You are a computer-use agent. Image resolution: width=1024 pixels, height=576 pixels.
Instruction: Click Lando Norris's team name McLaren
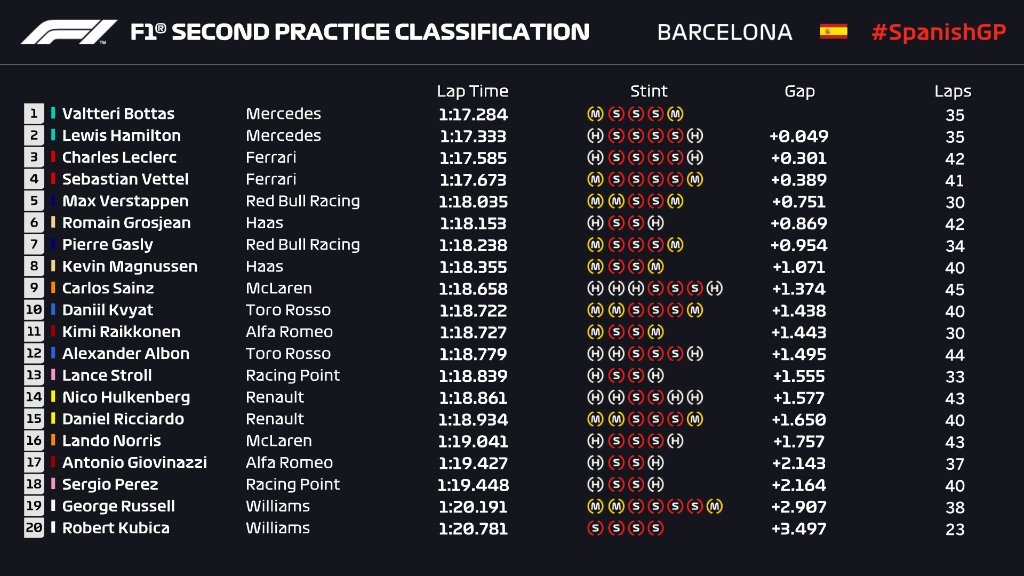(279, 441)
